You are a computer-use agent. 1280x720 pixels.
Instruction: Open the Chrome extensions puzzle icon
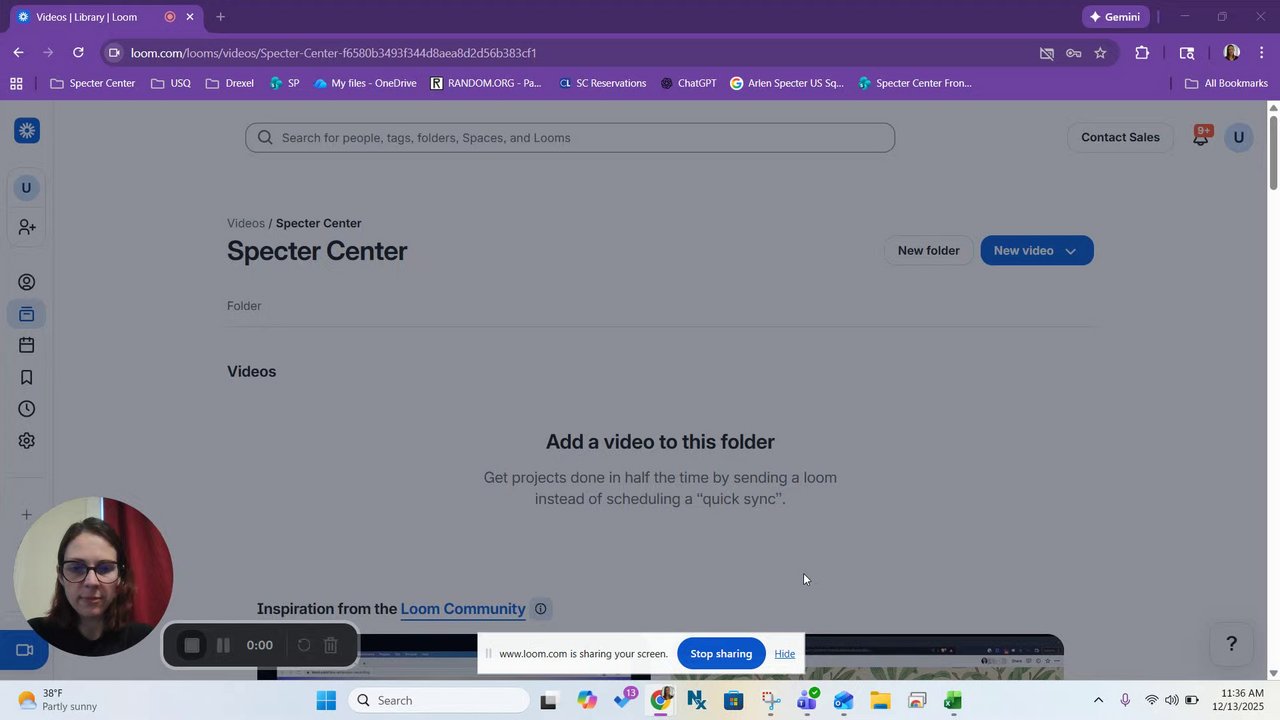(1142, 53)
